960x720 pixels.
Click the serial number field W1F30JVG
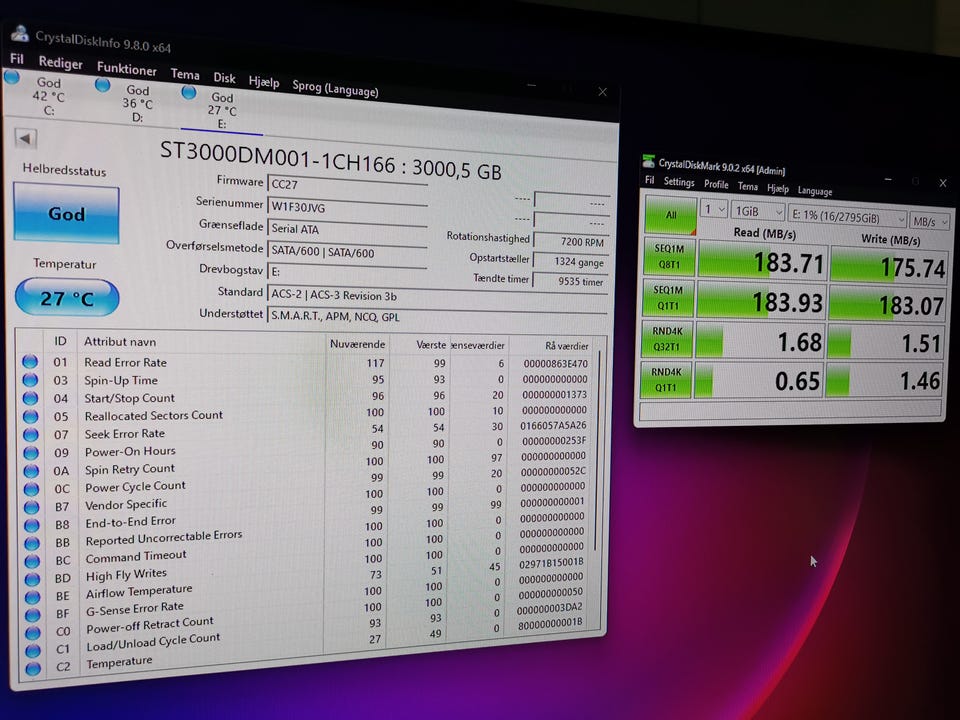pos(347,207)
